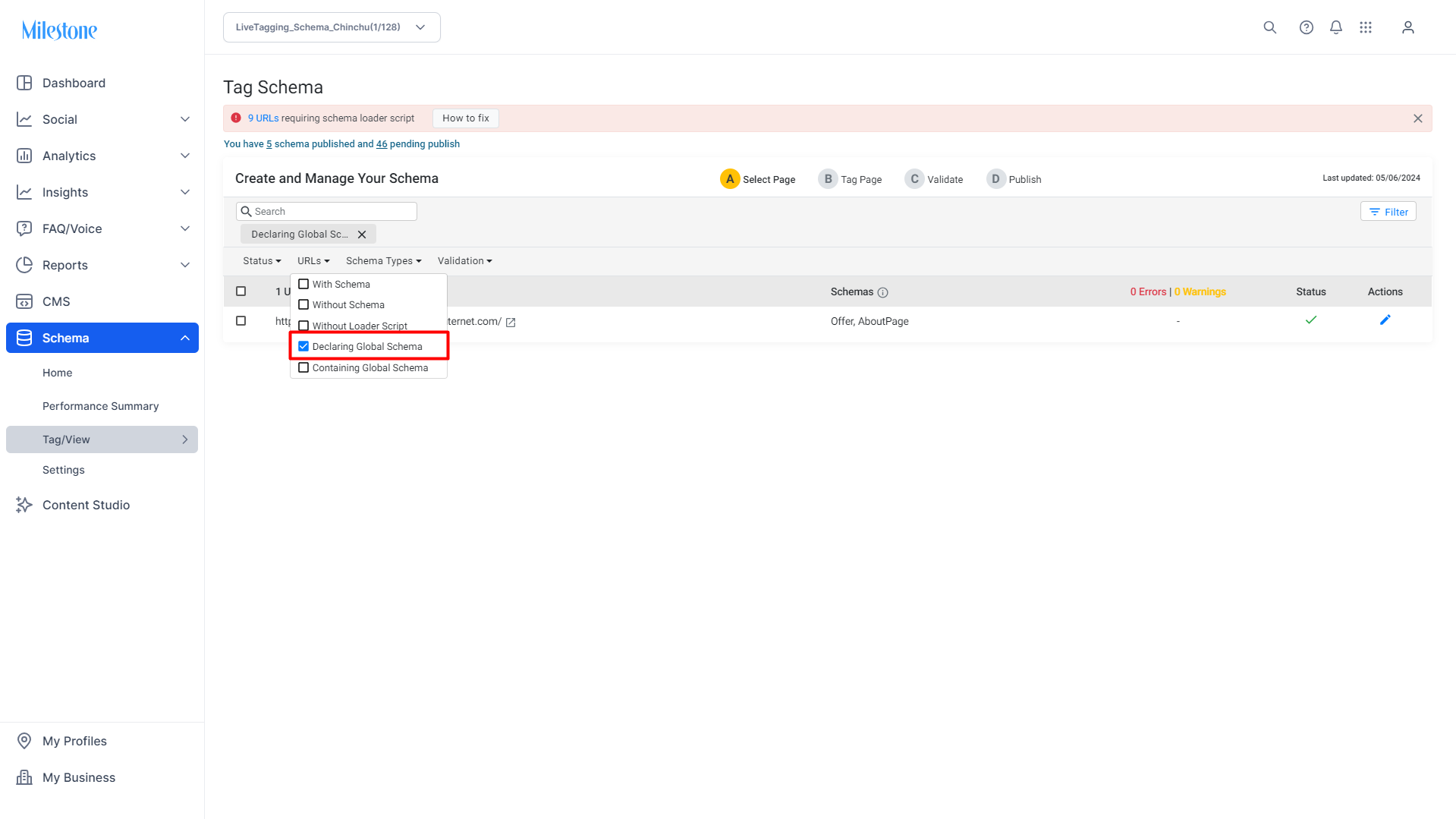Image resolution: width=1456 pixels, height=819 pixels.
Task: Click the Schemas info icon
Action: [x=882, y=292]
